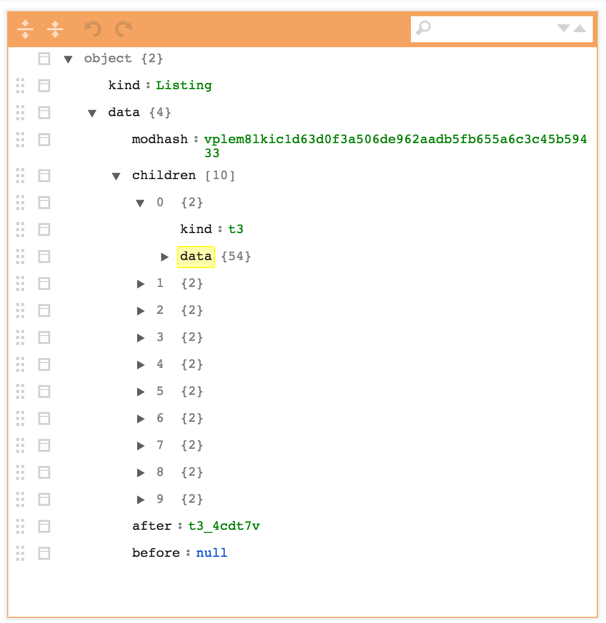
Task: Expand child 6 node
Action: coord(140,419)
